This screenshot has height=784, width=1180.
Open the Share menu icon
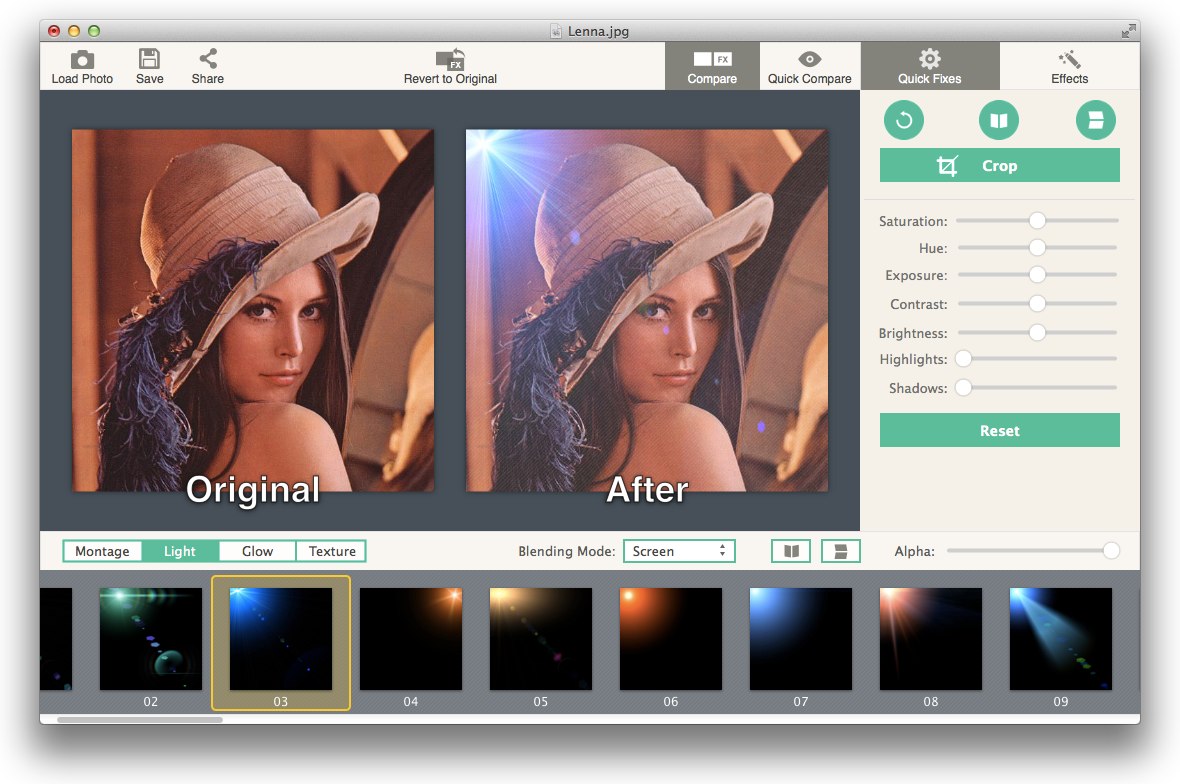[x=208, y=59]
